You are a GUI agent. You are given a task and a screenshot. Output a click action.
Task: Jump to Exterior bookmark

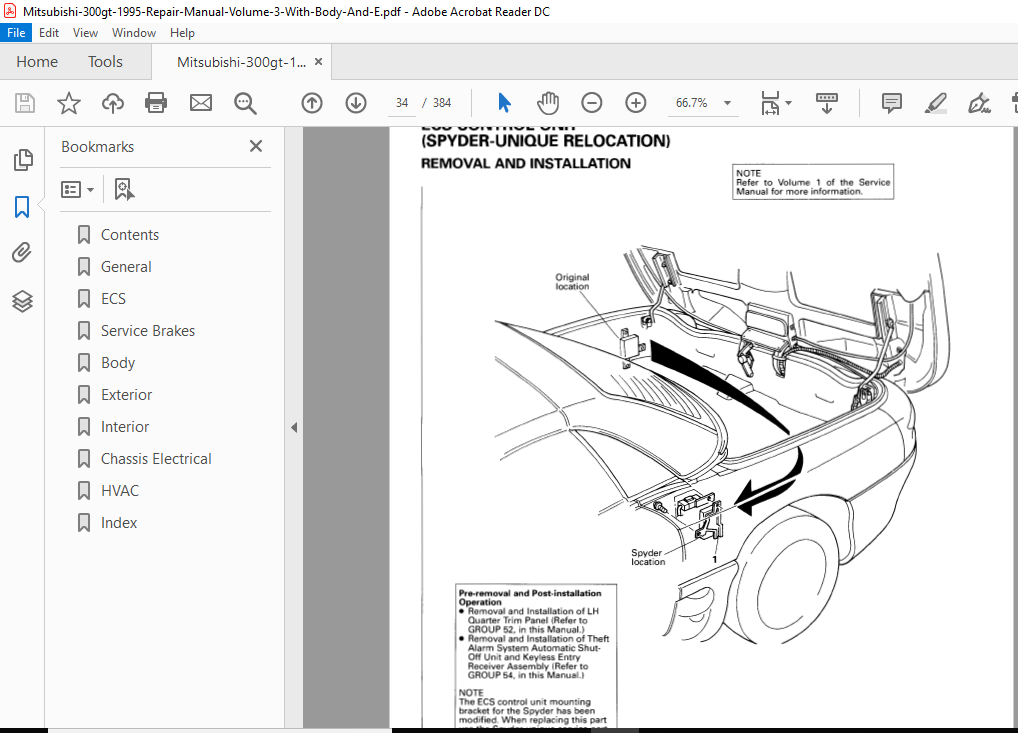[126, 395]
